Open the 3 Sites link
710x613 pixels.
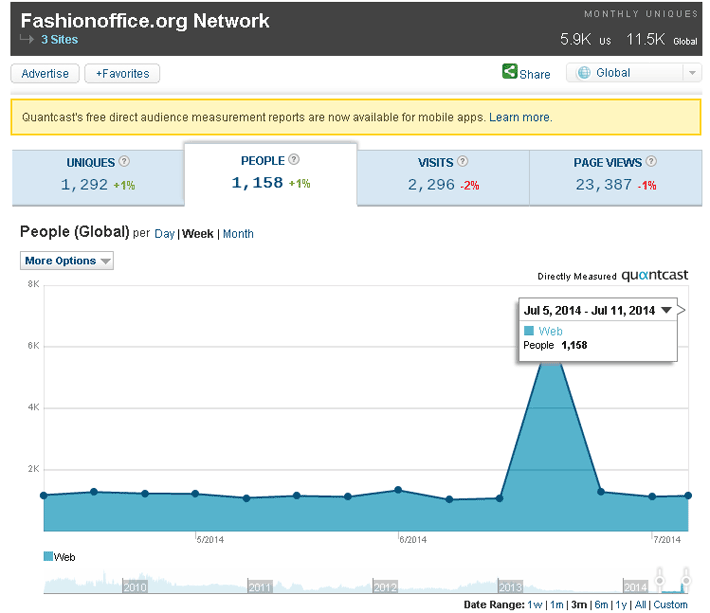(x=59, y=40)
